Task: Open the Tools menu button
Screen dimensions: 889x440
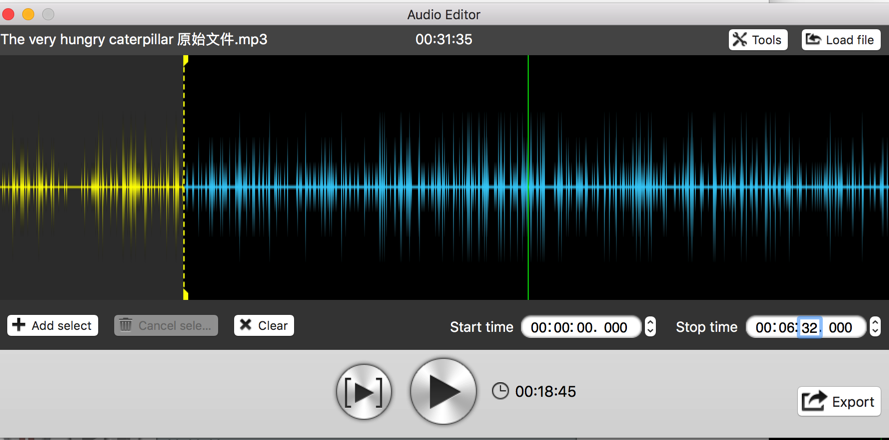Action: 757,40
